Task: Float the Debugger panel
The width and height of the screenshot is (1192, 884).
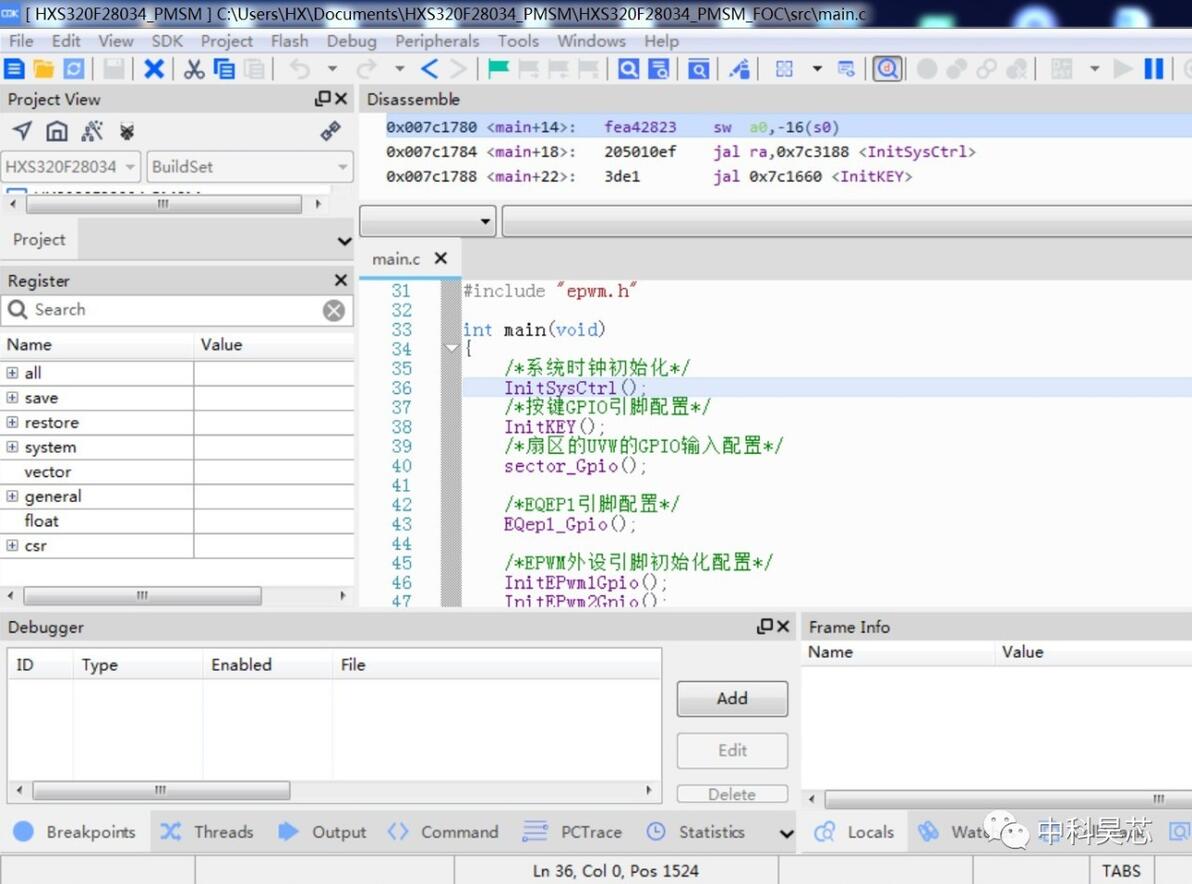Action: tap(765, 626)
